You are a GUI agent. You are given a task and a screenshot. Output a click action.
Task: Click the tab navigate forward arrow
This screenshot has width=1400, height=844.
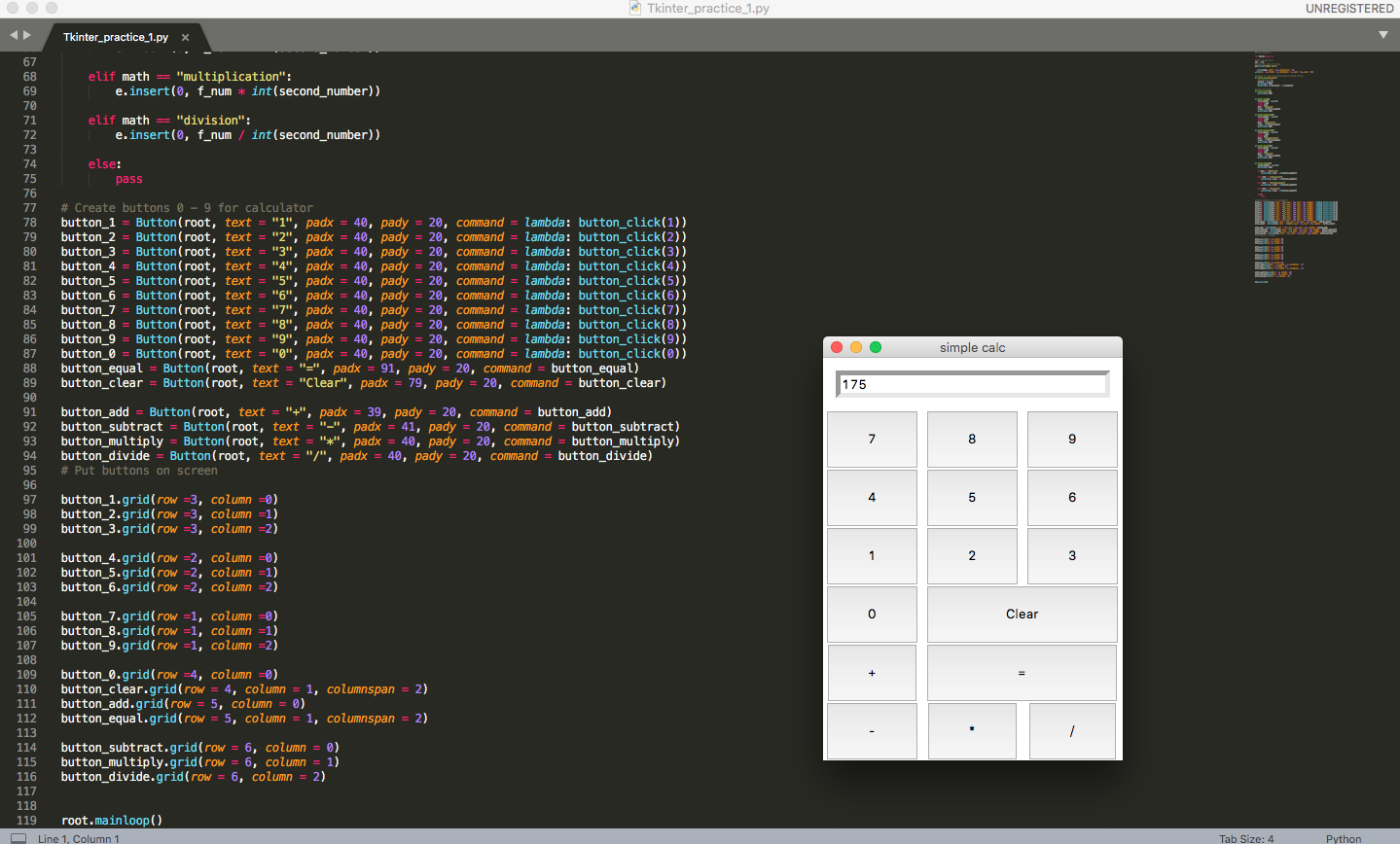27,35
